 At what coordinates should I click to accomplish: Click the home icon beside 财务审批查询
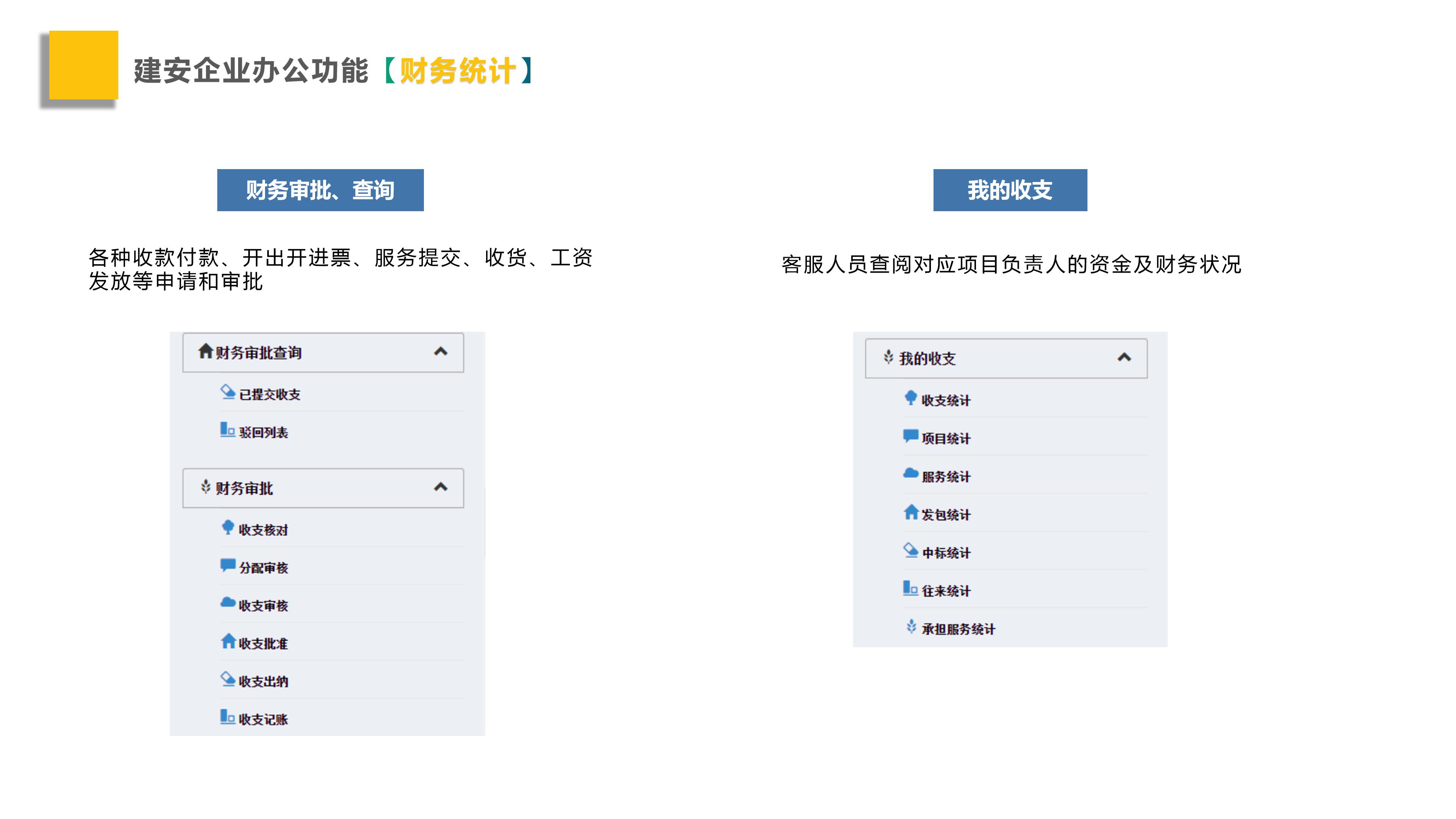205,351
